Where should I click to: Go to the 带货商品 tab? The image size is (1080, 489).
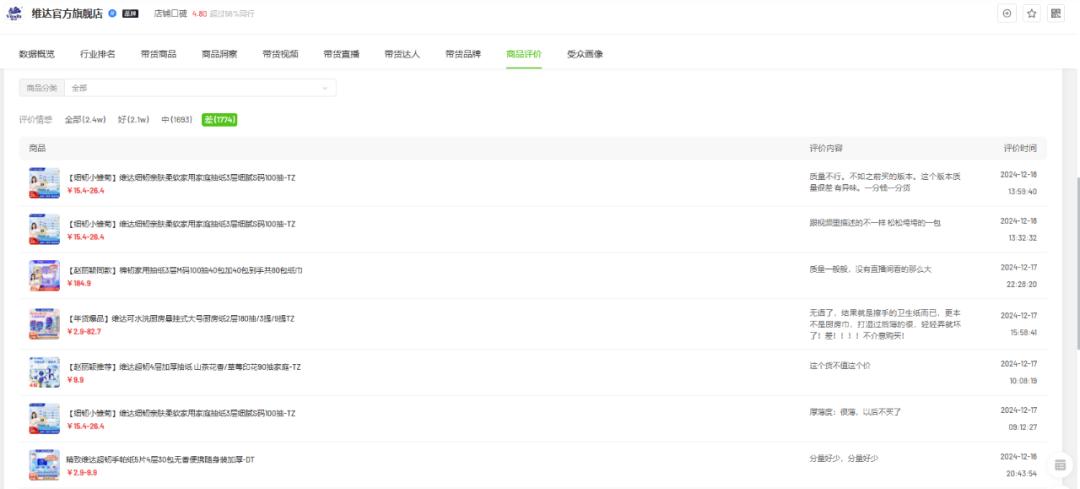(x=158, y=54)
